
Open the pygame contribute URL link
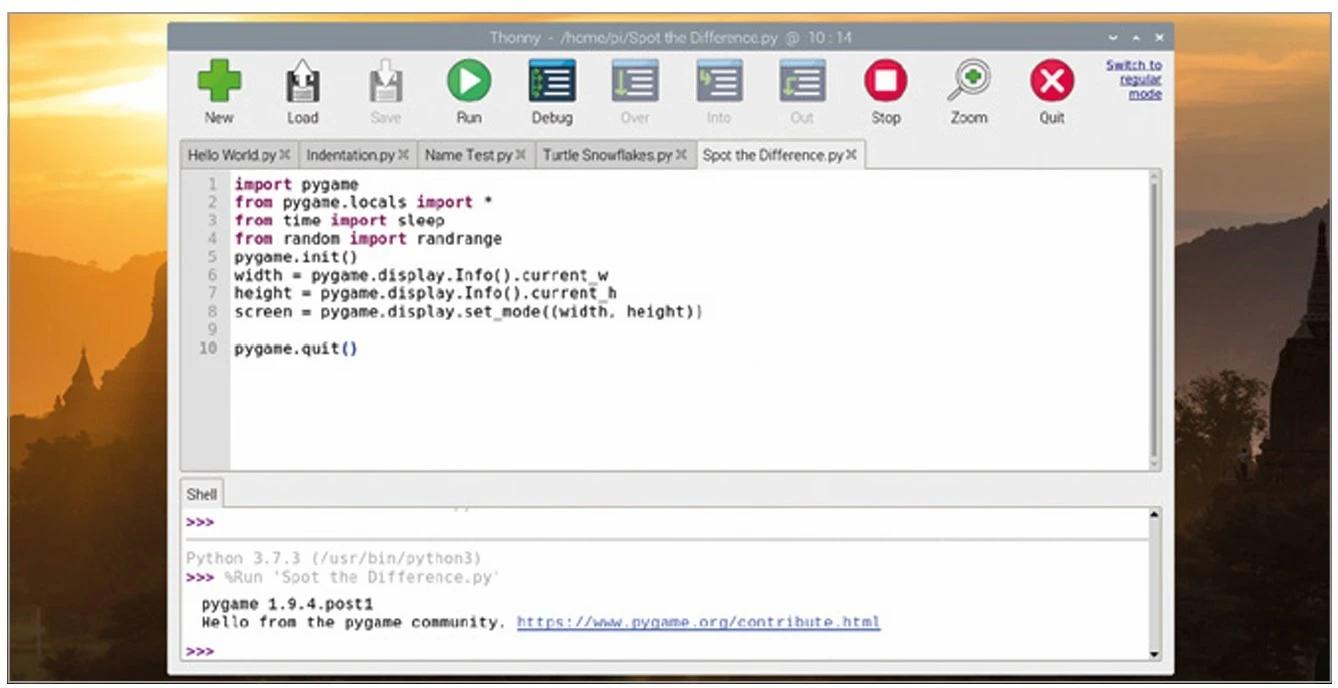[698, 622]
